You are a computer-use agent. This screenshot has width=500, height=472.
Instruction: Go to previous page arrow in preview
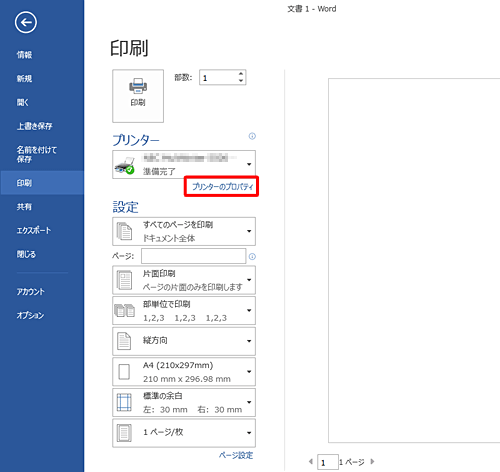(311, 462)
